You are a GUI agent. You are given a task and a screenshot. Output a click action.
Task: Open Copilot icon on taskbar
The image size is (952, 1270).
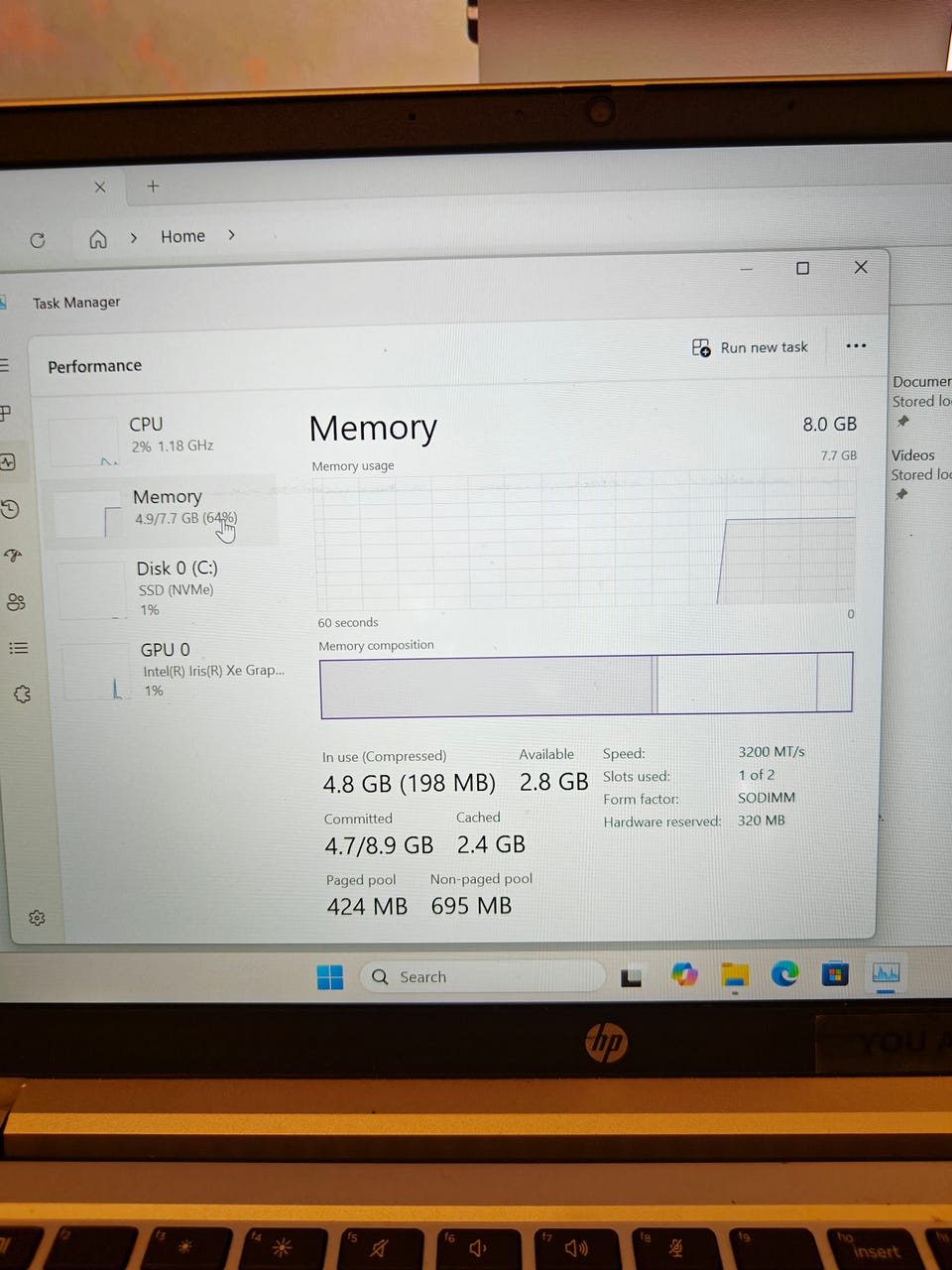pyautogui.click(x=684, y=975)
